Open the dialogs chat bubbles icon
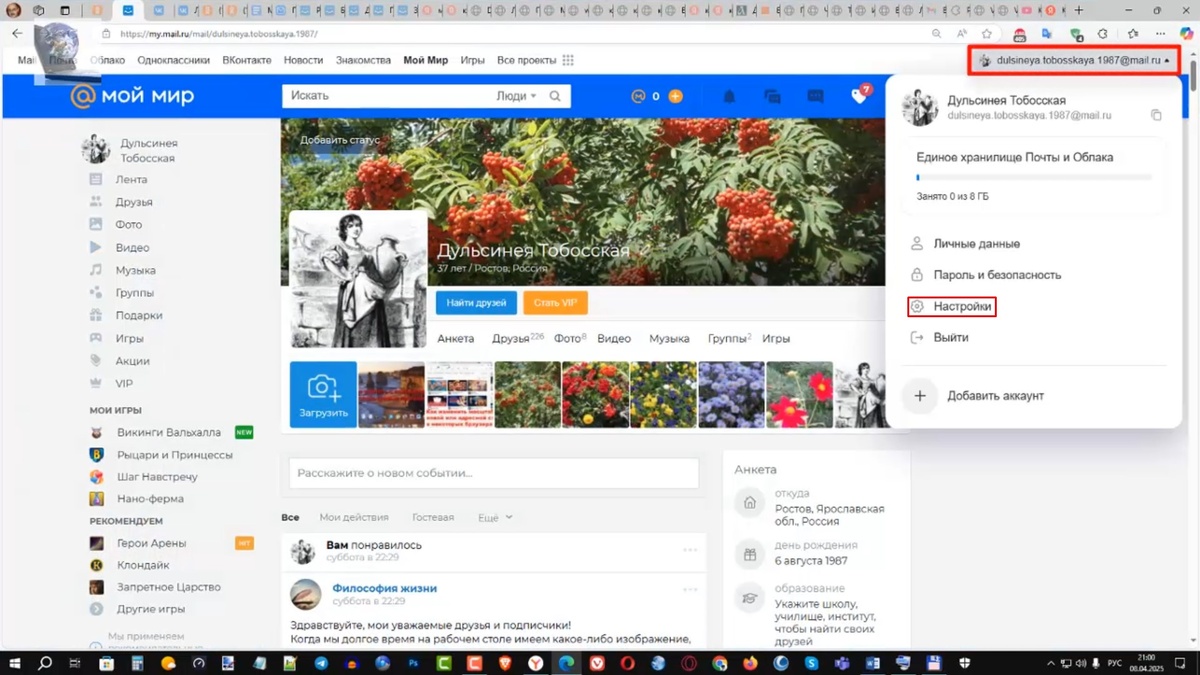Image resolution: width=1200 pixels, height=675 pixels. pyautogui.click(x=772, y=97)
